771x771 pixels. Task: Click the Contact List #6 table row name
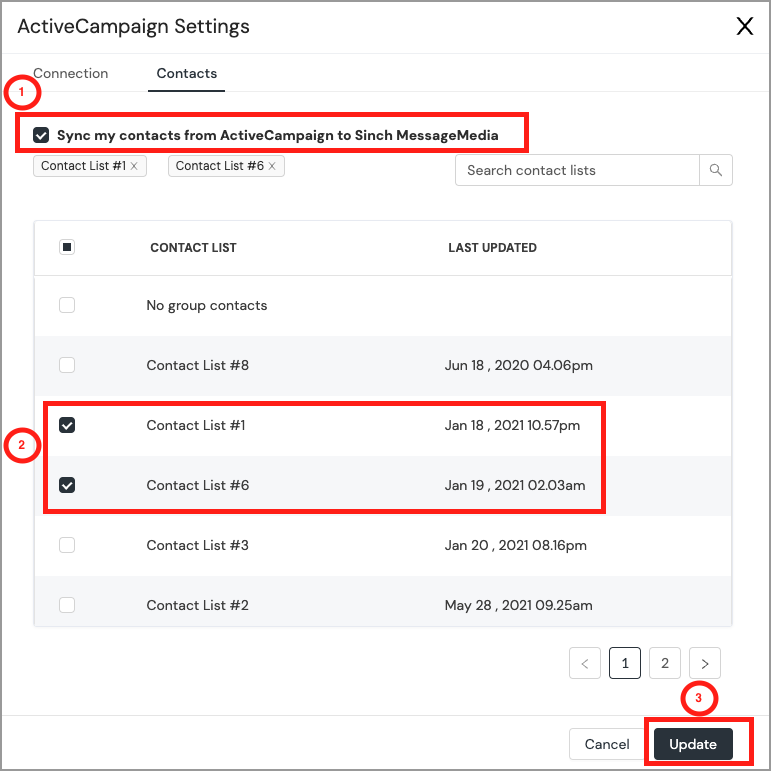tap(198, 485)
